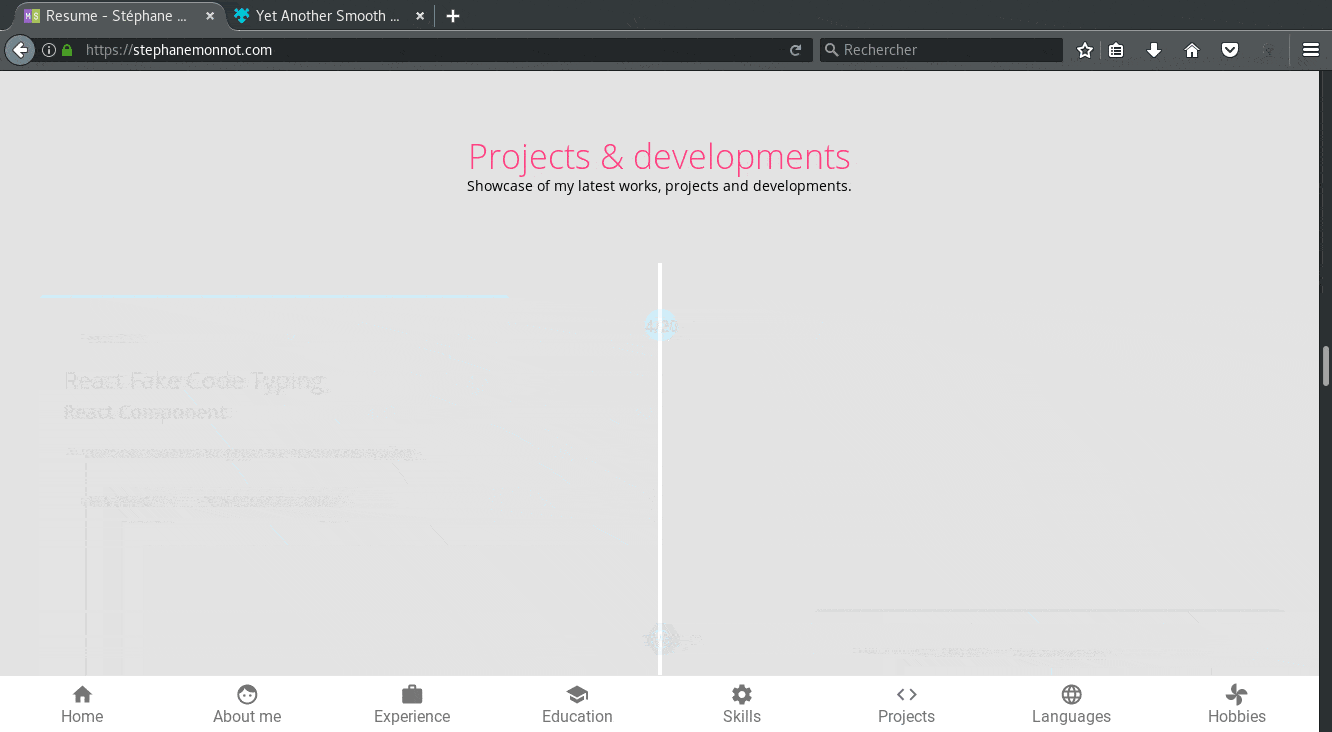The height and width of the screenshot is (732, 1332).
Task: Click the Education label in bottom navigation
Action: (x=577, y=716)
